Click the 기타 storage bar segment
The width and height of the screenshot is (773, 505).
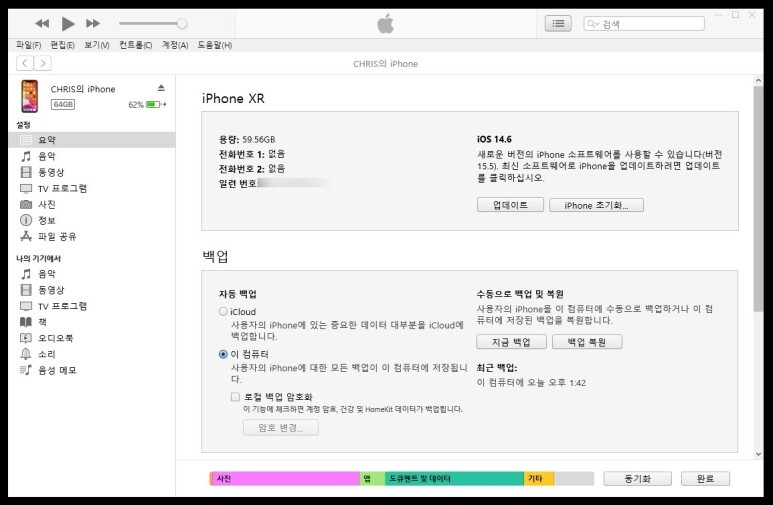click(539, 478)
